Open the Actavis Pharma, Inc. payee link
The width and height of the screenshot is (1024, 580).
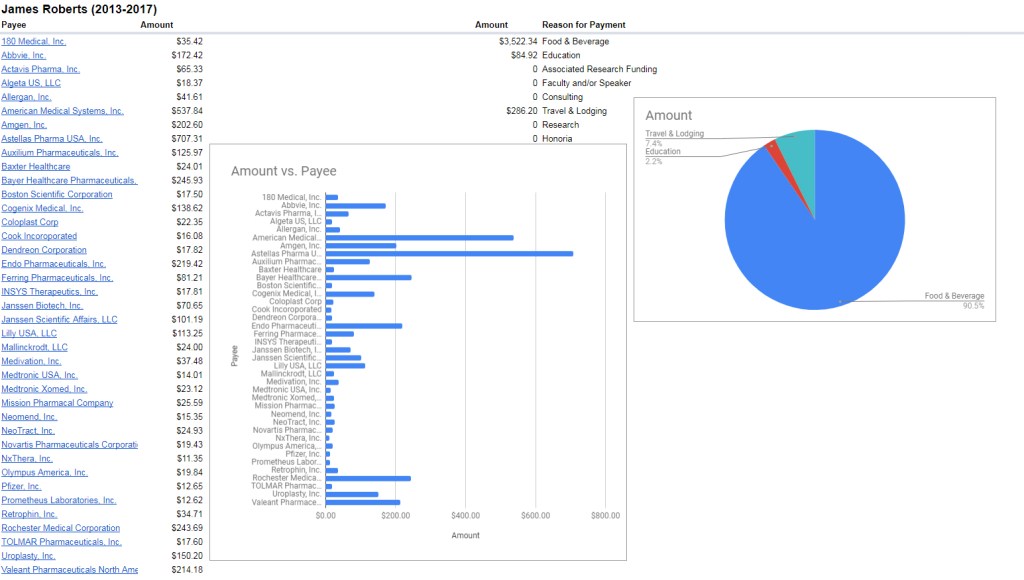coord(42,70)
